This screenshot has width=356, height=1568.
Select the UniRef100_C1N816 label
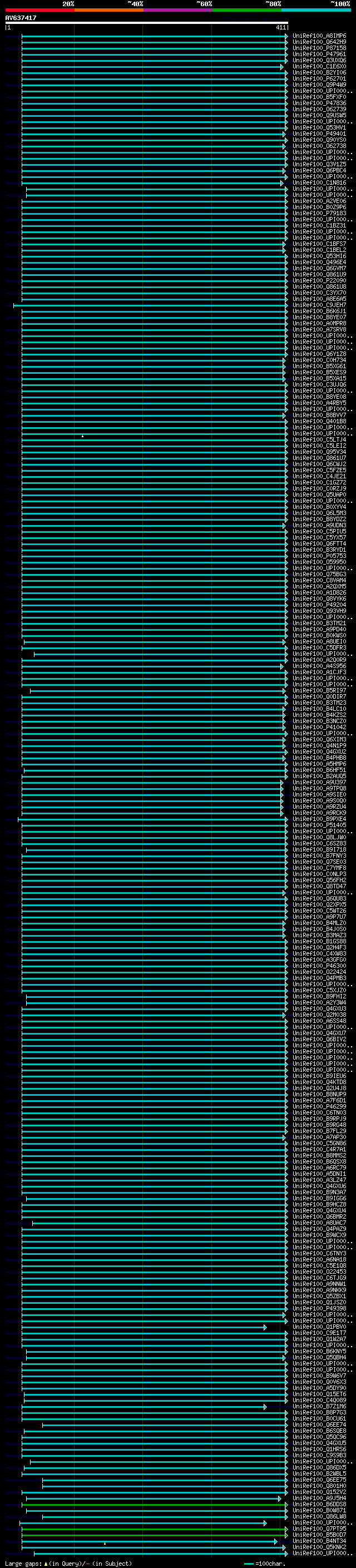[x=319, y=182]
